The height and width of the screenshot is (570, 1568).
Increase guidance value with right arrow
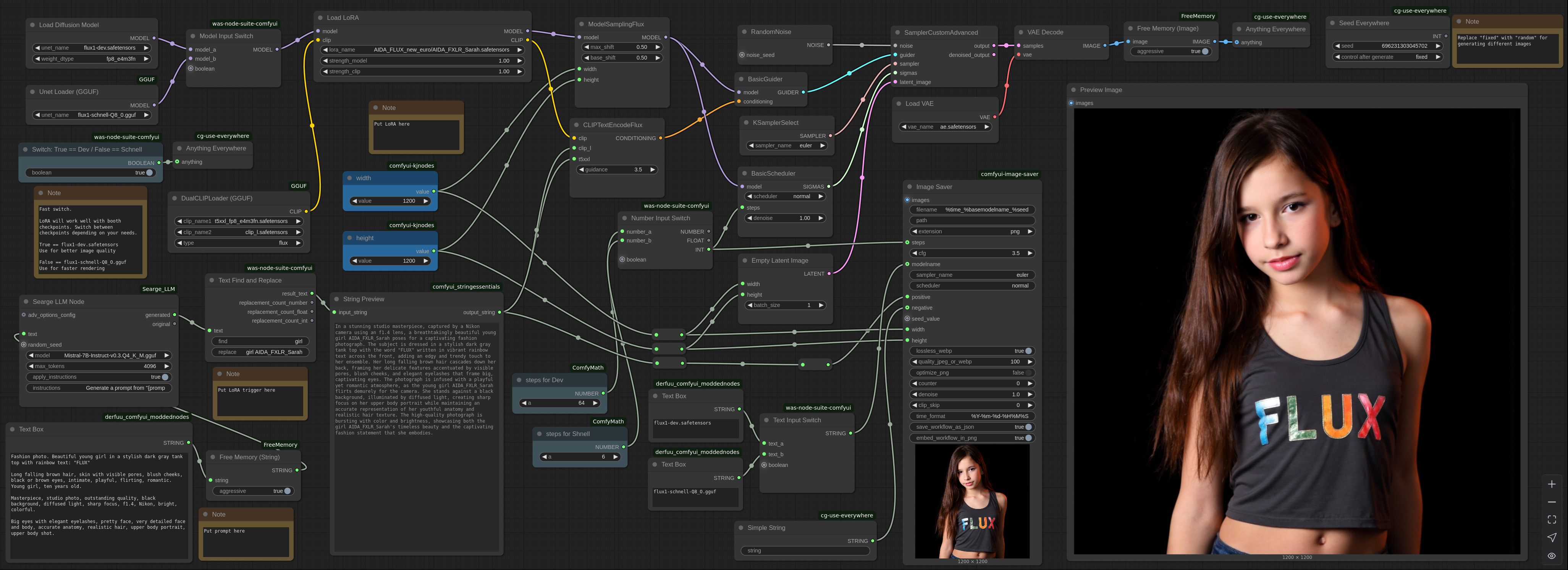(652, 170)
